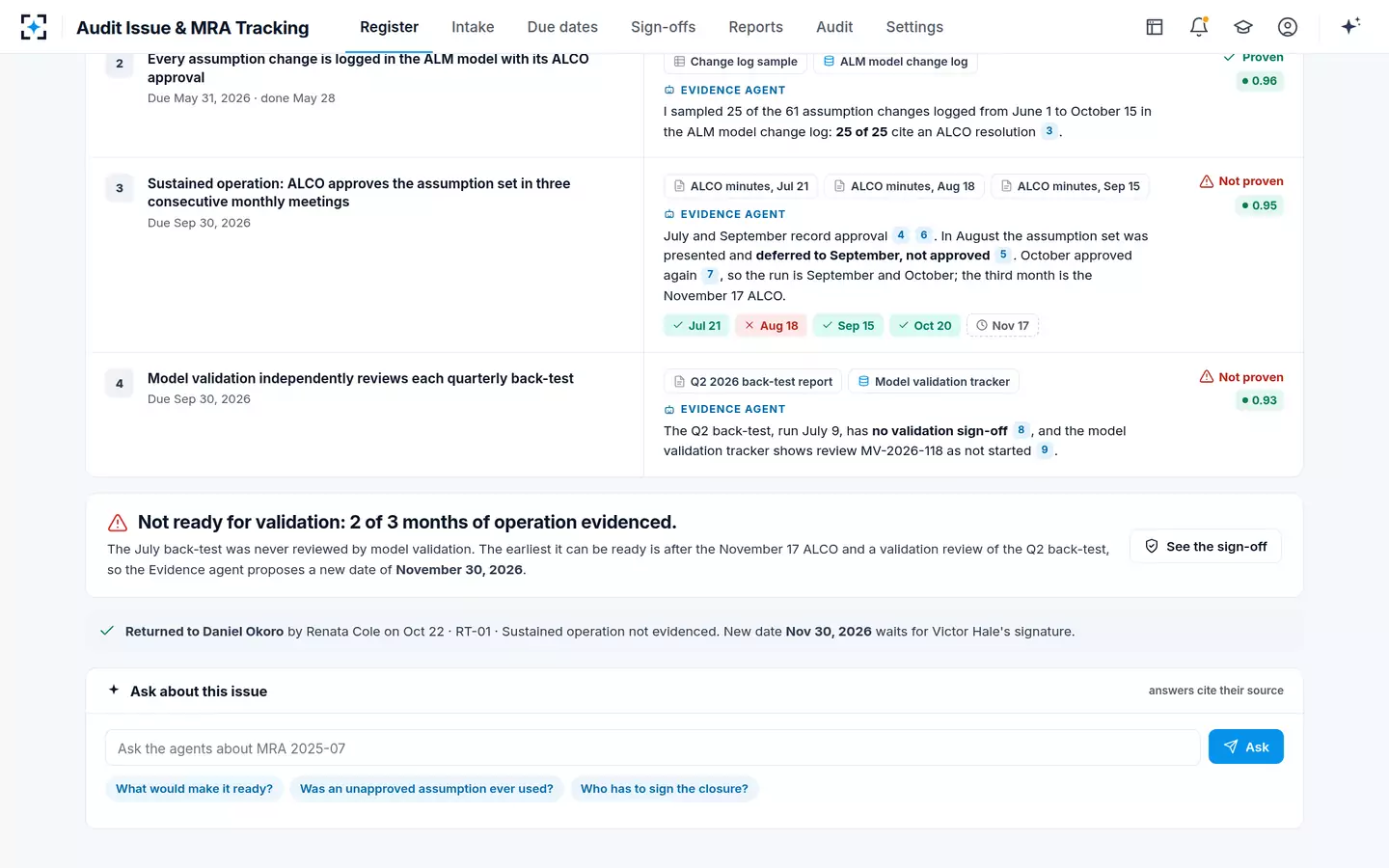Click the graduation cap icon
Viewport: 1389px width, 868px height.
coord(1243,27)
